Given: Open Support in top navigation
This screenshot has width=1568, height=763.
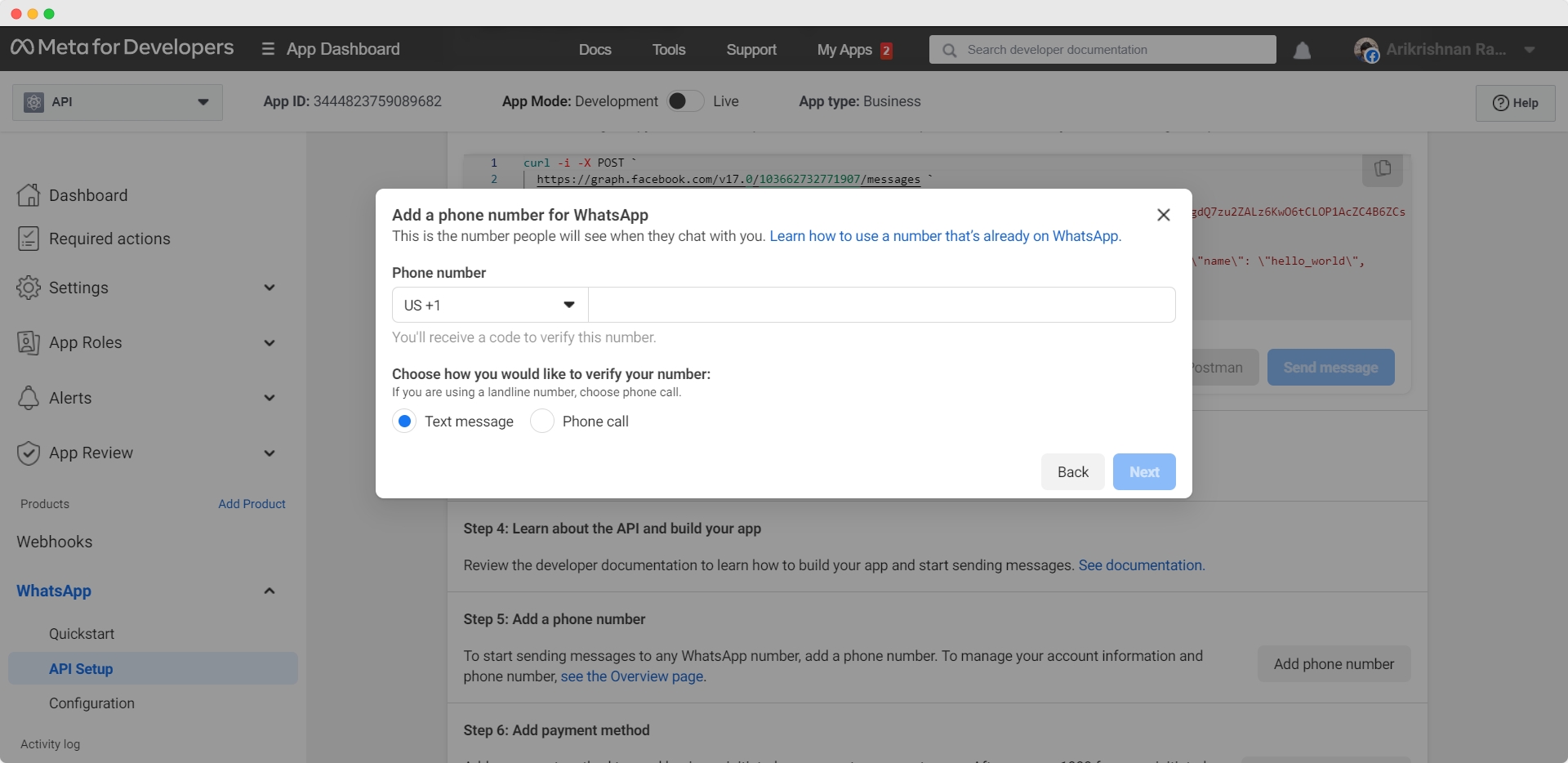Looking at the screenshot, I should tap(751, 50).
